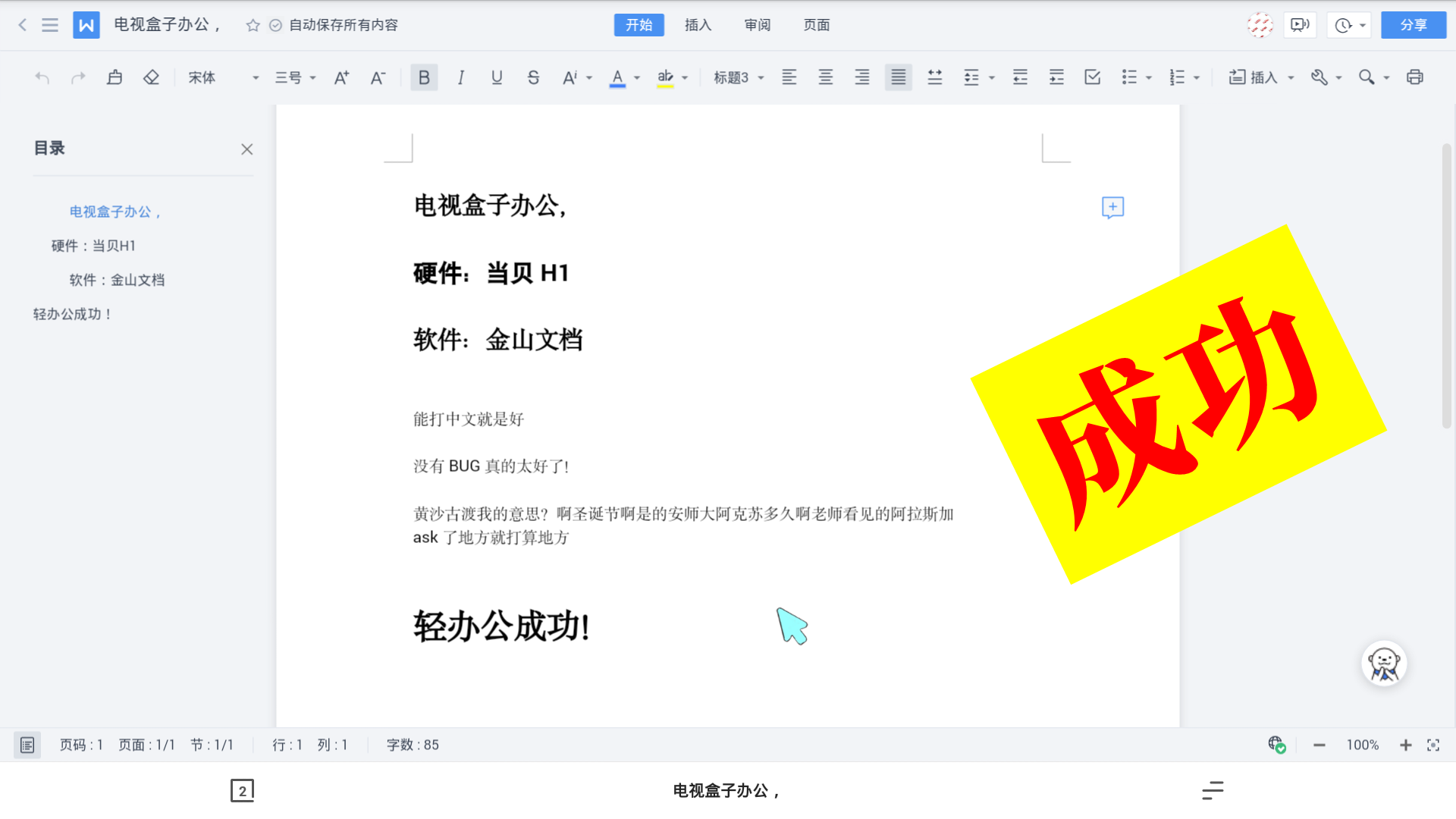The height and width of the screenshot is (819, 1456).
Task: Insert a checkbox task item
Action: pyautogui.click(x=1093, y=77)
